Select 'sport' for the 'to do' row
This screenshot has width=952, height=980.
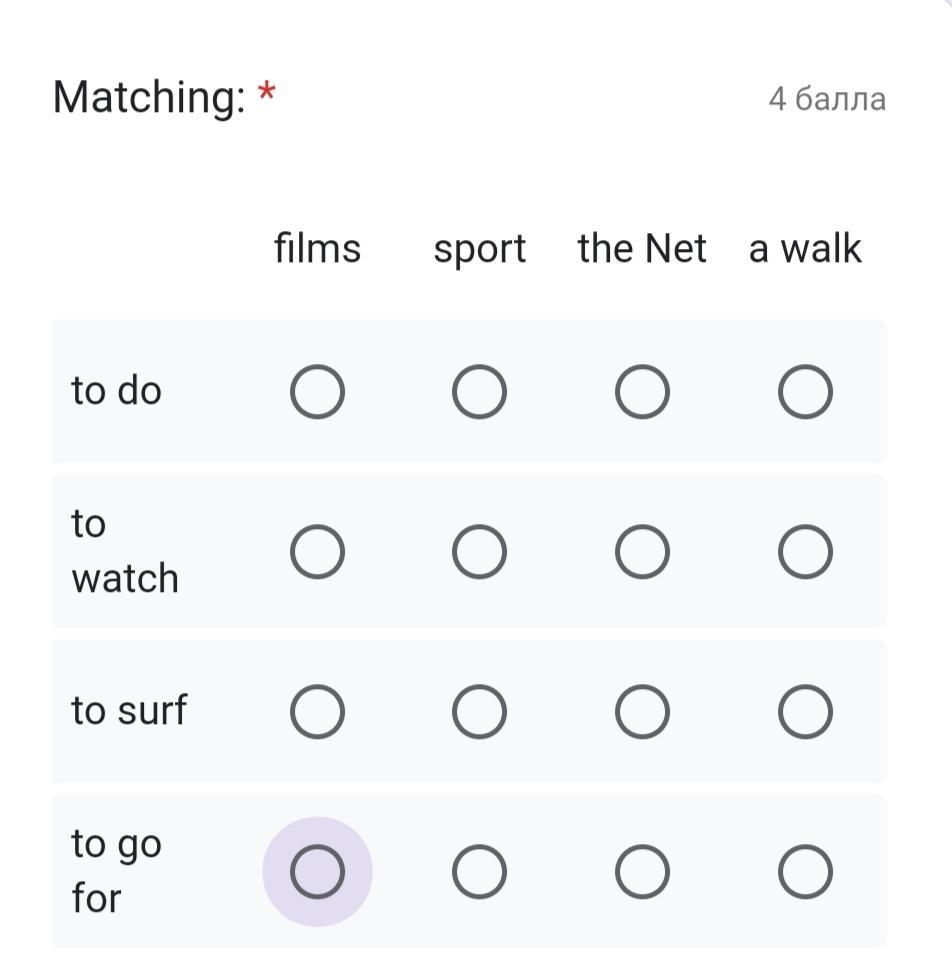pos(479,391)
